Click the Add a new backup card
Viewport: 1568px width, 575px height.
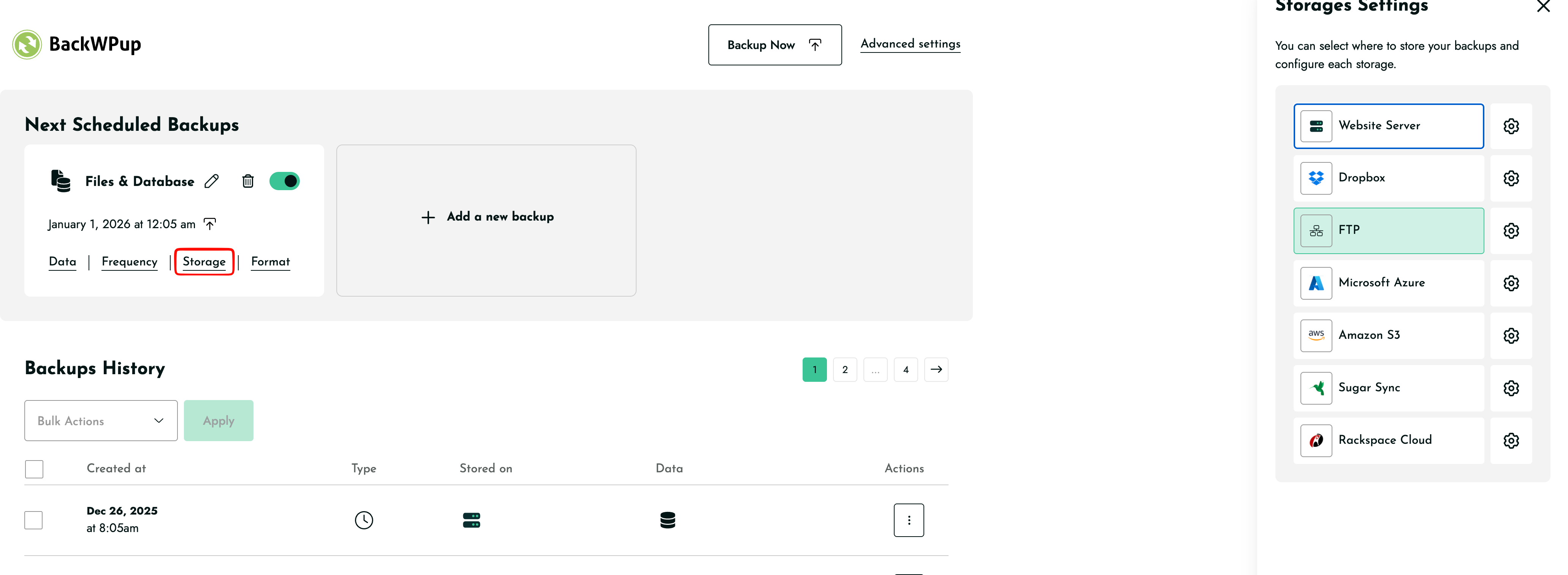[x=486, y=220]
